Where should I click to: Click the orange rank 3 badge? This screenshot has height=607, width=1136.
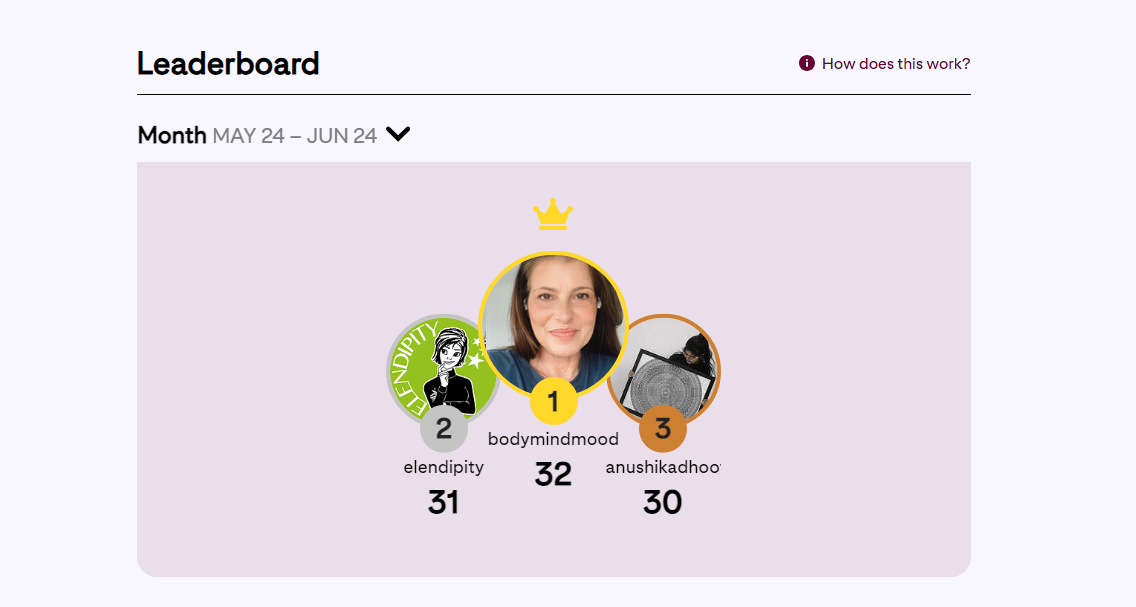(662, 429)
